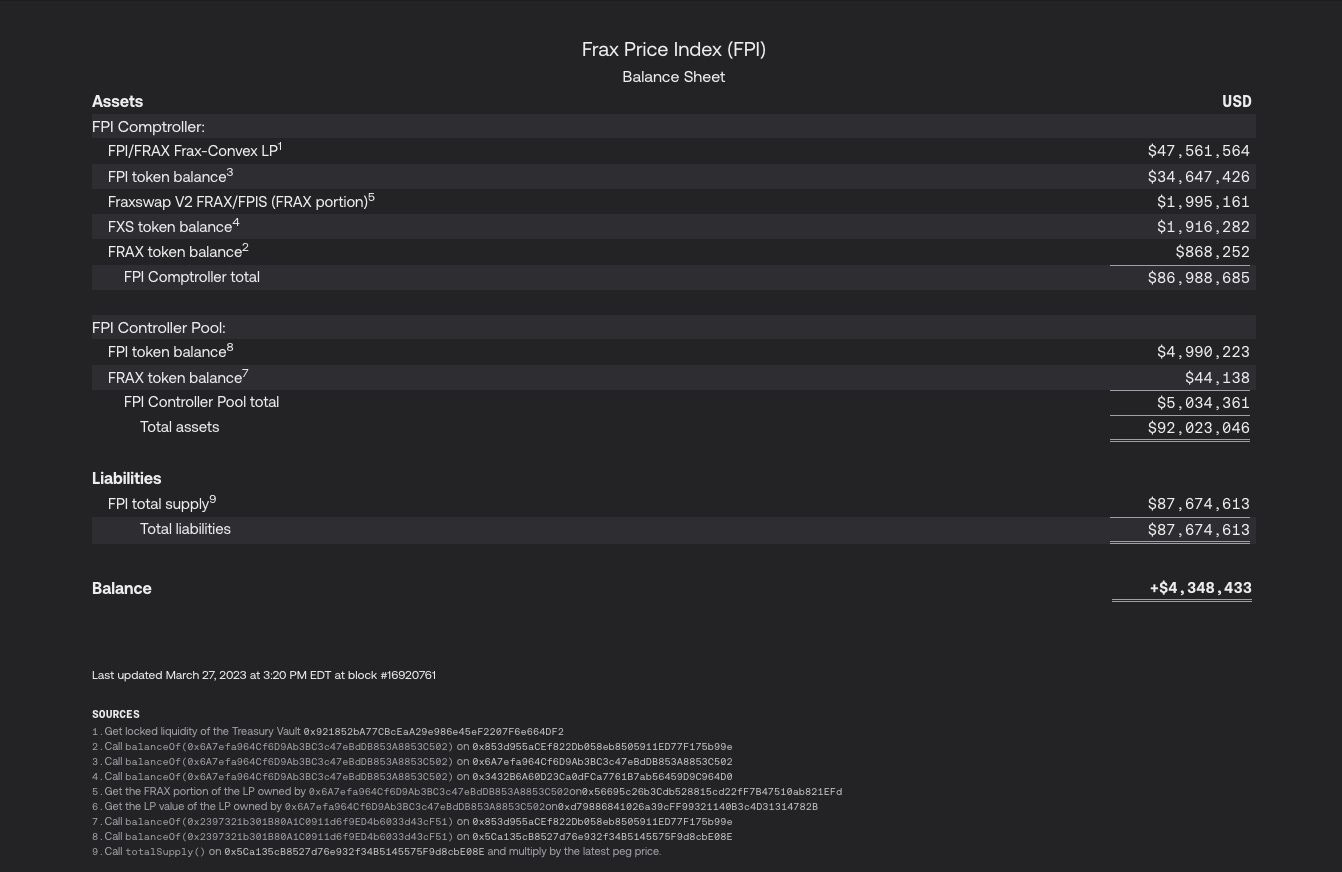Click the Total assets value $92,023,046

click(1198, 428)
